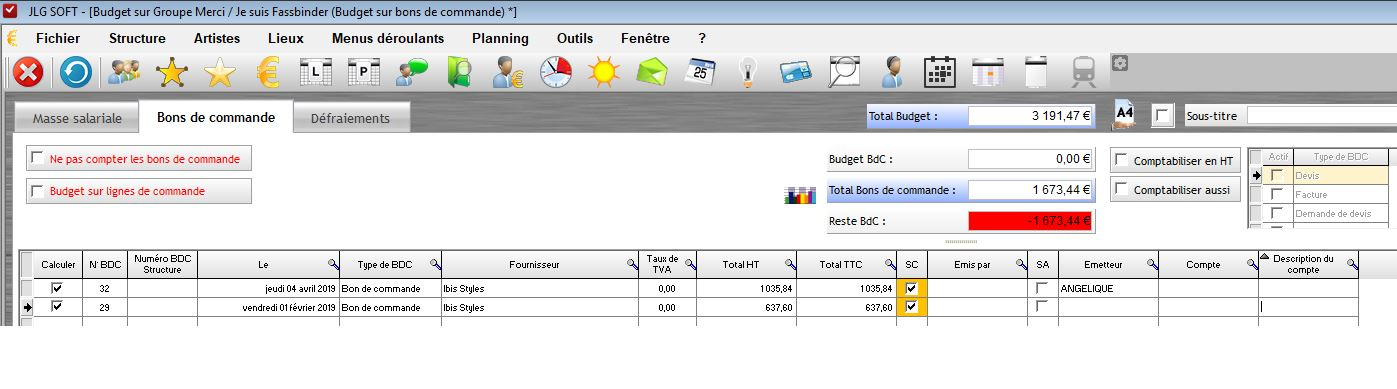Image resolution: width=1397 pixels, height=389 pixels.
Task: Click the green envelope icon
Action: point(652,72)
